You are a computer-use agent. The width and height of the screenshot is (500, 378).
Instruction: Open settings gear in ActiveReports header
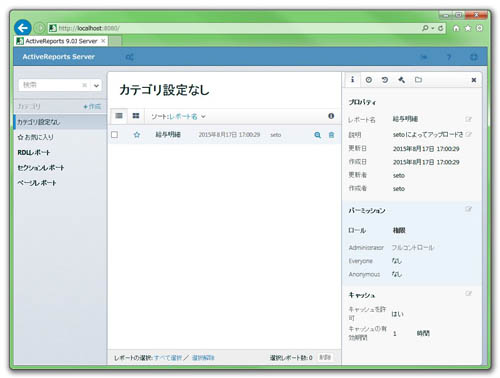coord(473,57)
